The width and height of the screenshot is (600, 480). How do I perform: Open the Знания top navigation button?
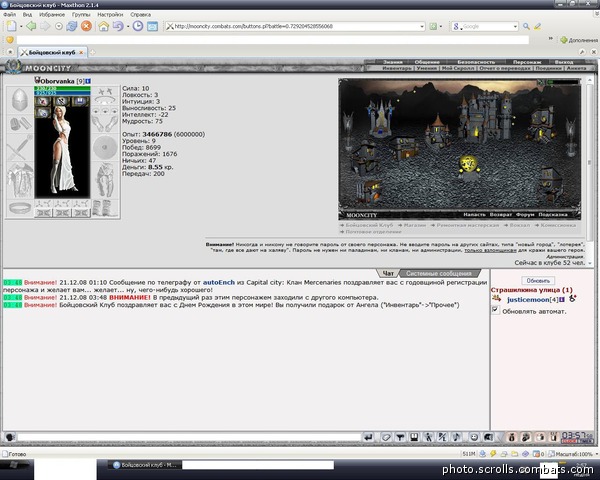pyautogui.click(x=393, y=62)
